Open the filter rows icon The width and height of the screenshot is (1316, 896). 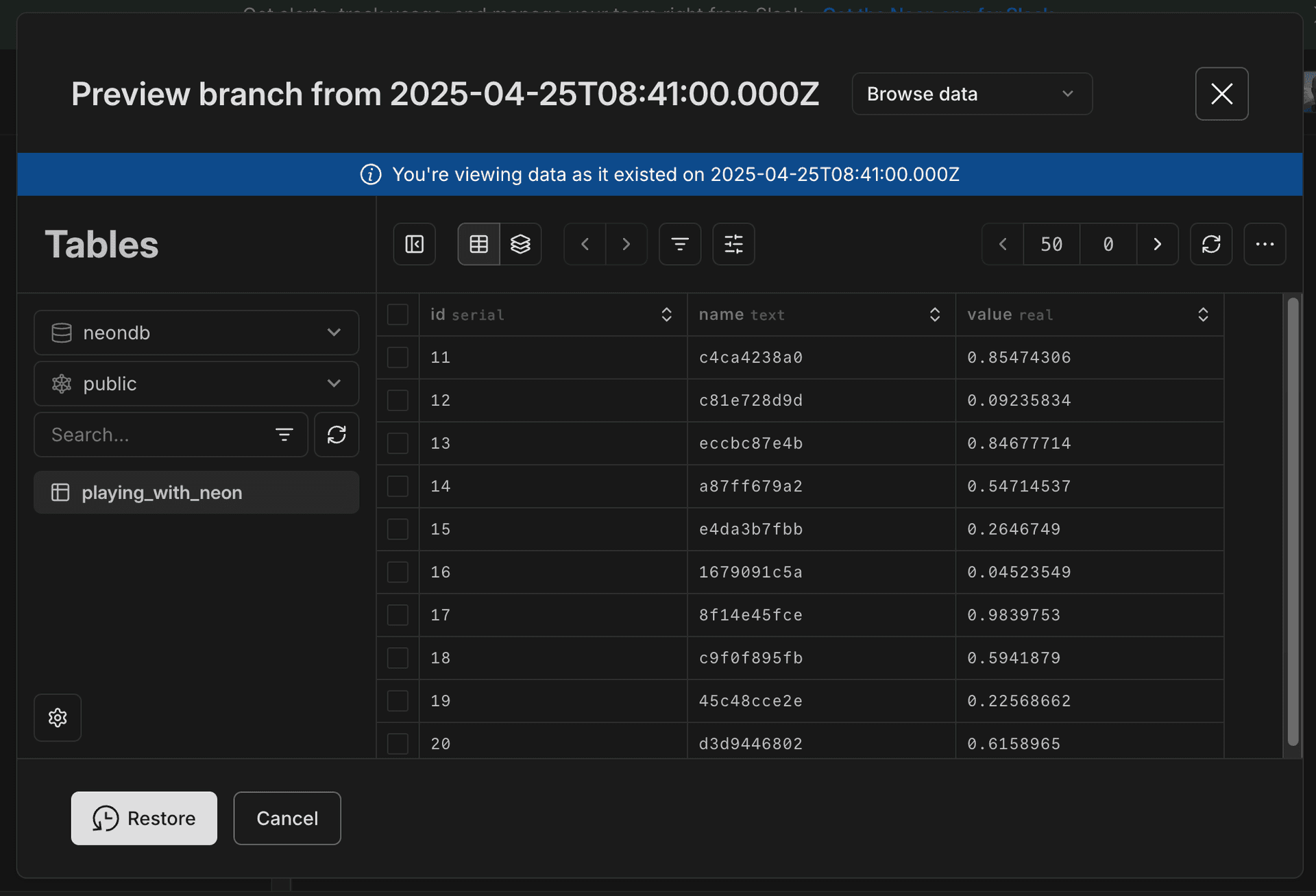click(680, 243)
